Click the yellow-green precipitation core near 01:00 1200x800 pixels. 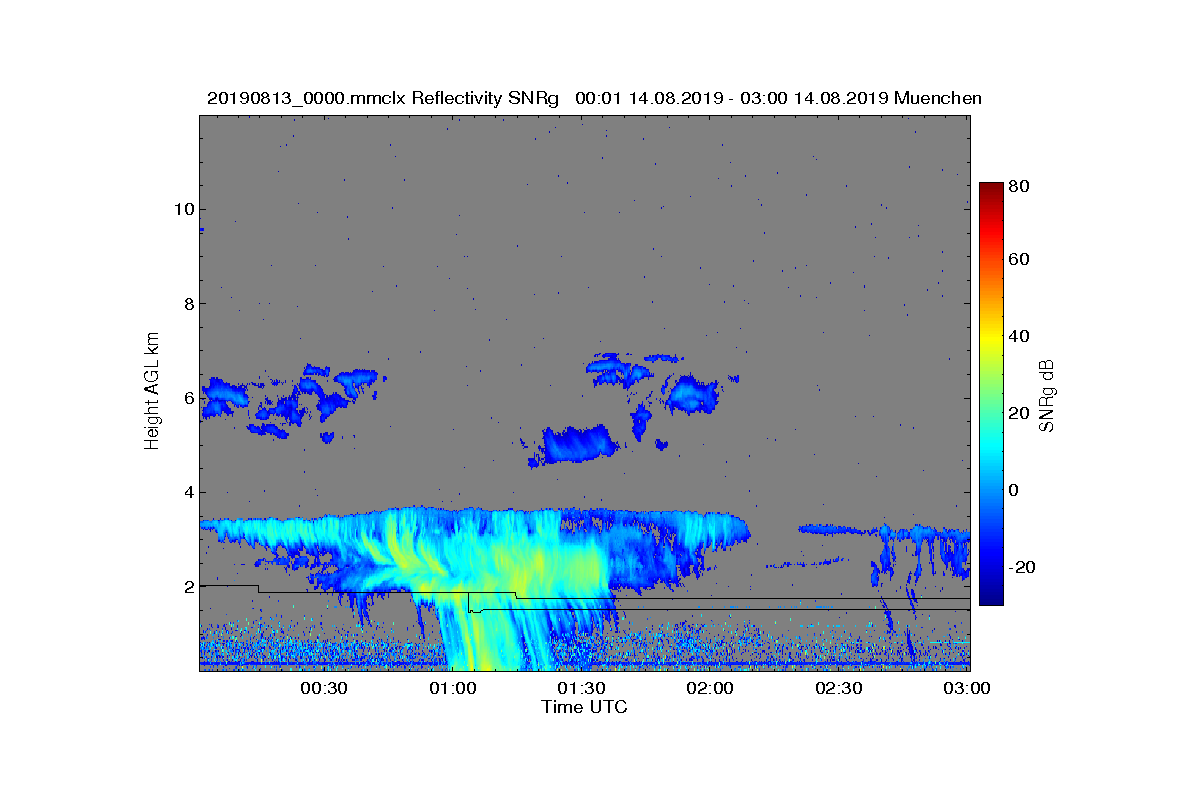480,630
